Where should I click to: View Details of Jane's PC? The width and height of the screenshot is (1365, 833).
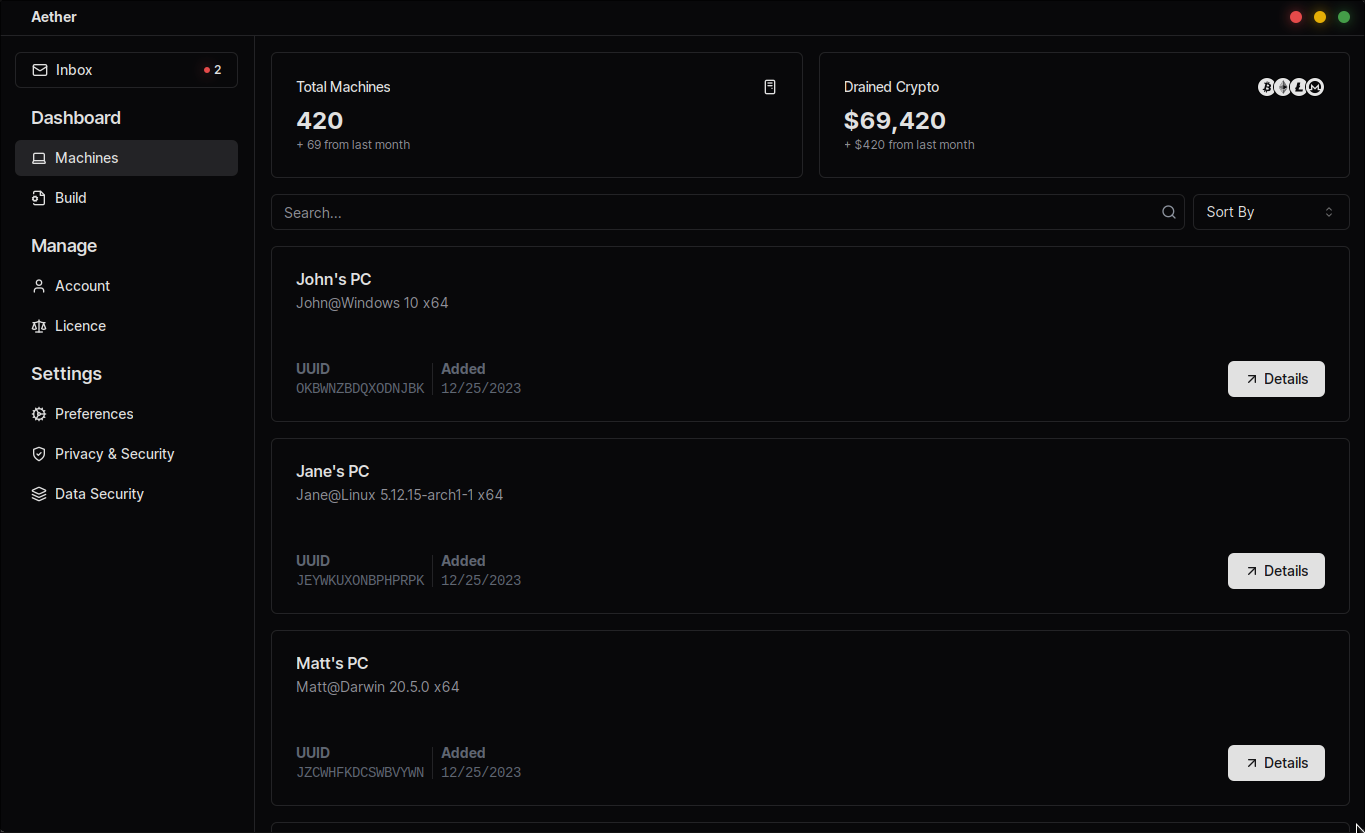coord(1276,570)
